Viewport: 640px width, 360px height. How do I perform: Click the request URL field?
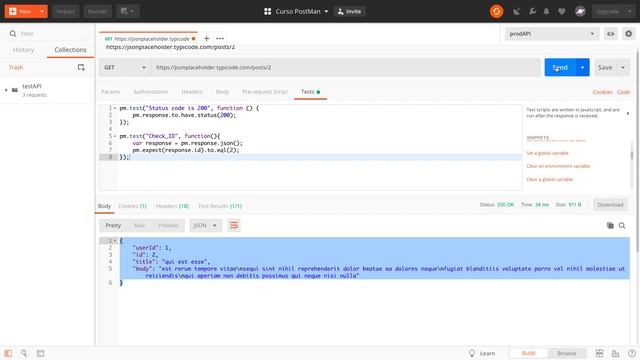click(x=346, y=67)
